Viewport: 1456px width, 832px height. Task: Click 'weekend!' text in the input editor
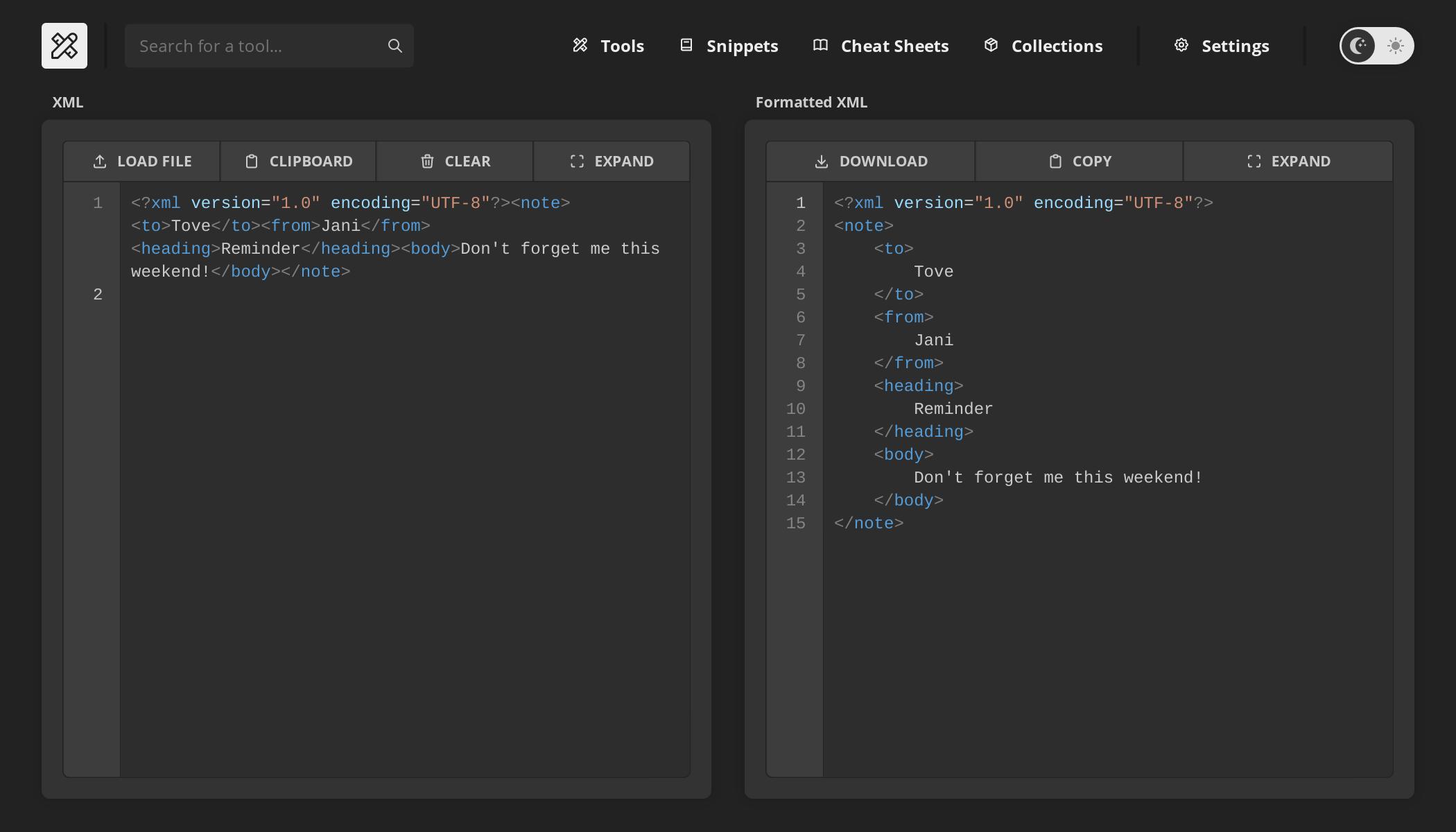tap(171, 272)
